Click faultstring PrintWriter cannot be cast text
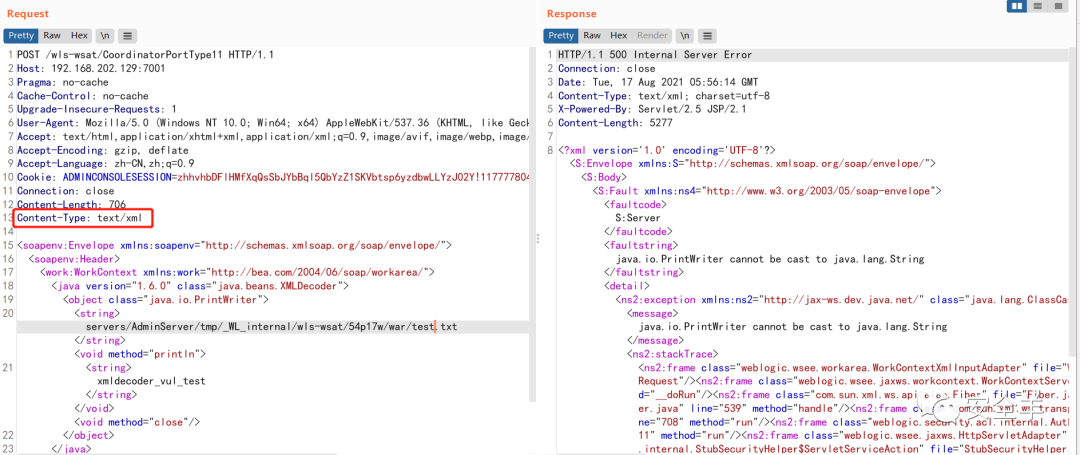The image size is (1080, 455). [x=770, y=259]
